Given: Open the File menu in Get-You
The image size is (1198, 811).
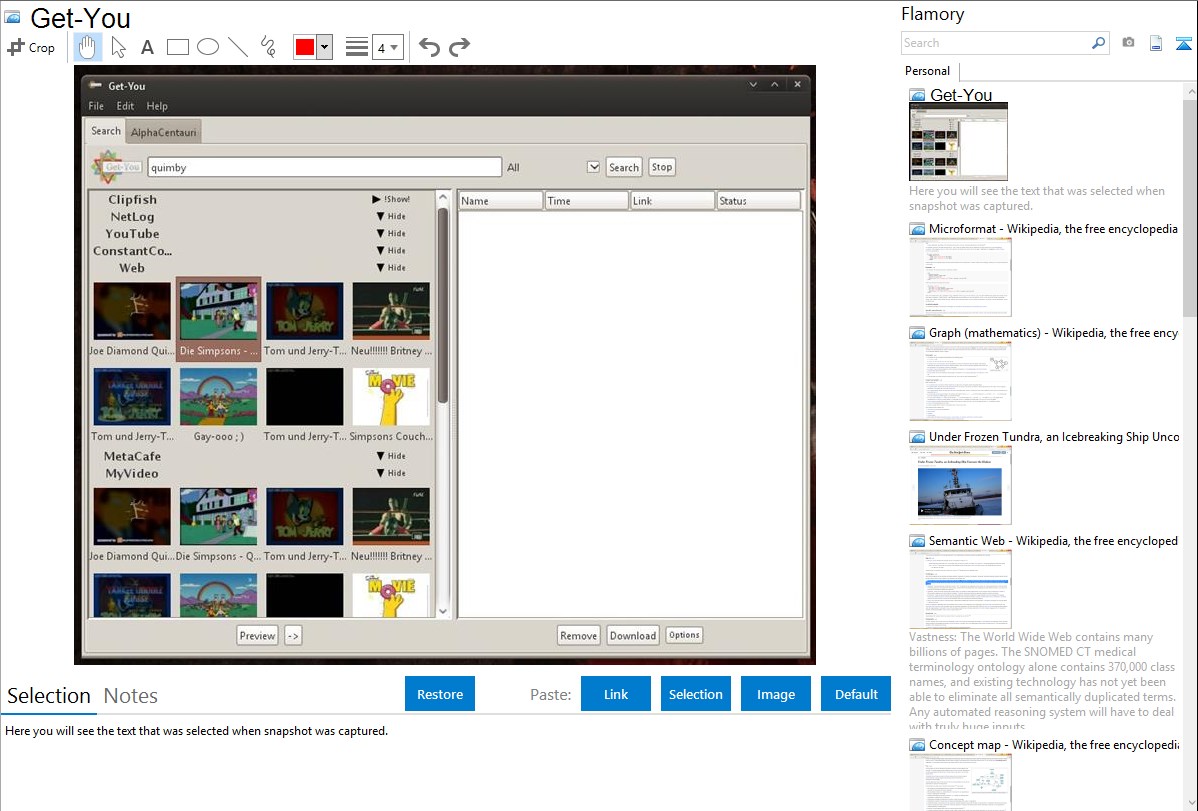Looking at the screenshot, I should click(x=96, y=106).
